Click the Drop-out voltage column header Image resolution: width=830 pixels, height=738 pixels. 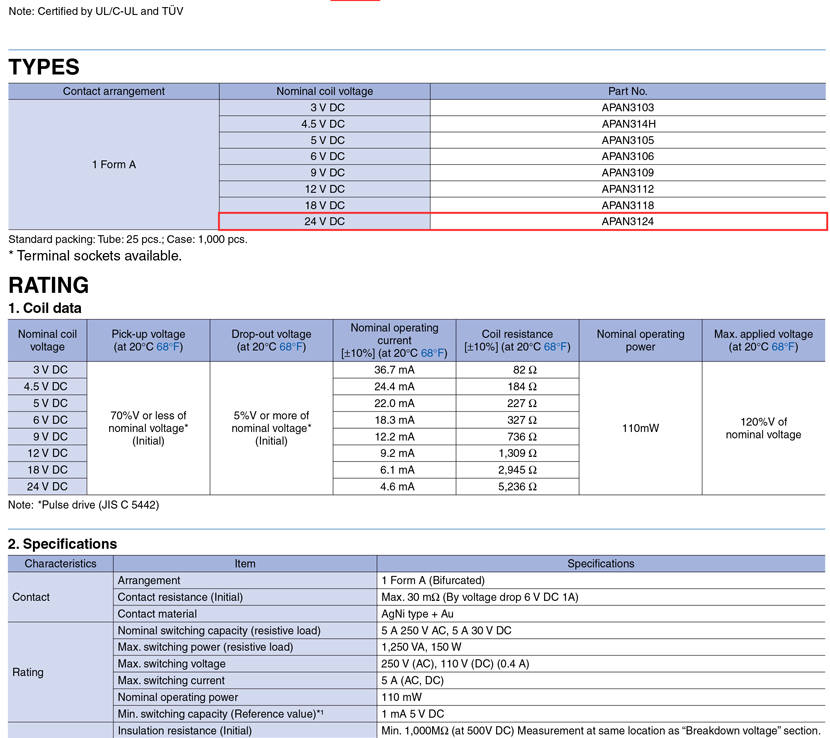[x=271, y=340]
